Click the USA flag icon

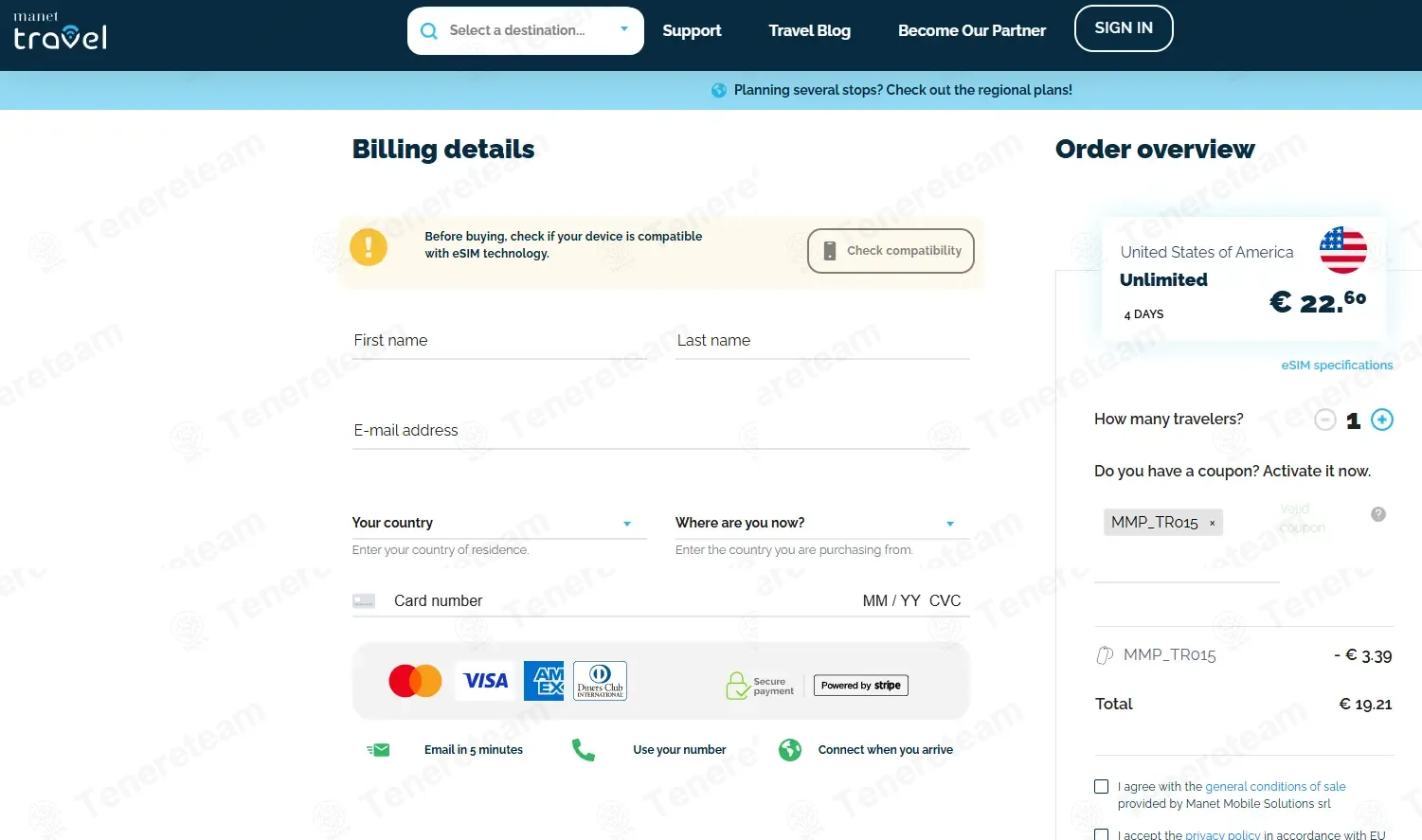pyautogui.click(x=1343, y=250)
